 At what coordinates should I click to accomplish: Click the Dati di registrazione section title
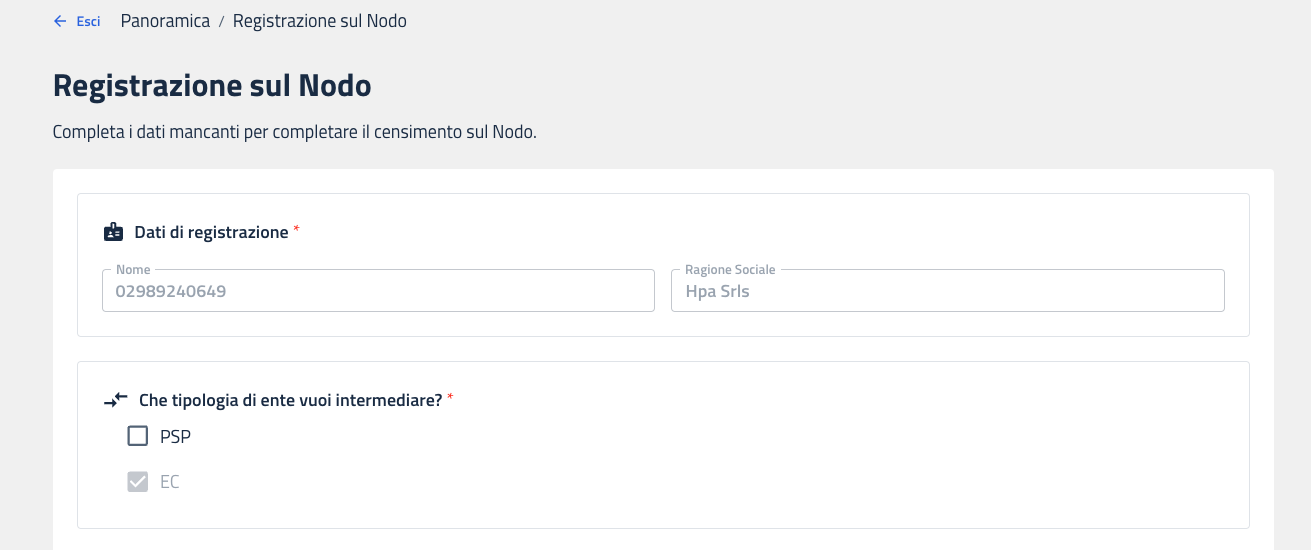pos(211,232)
